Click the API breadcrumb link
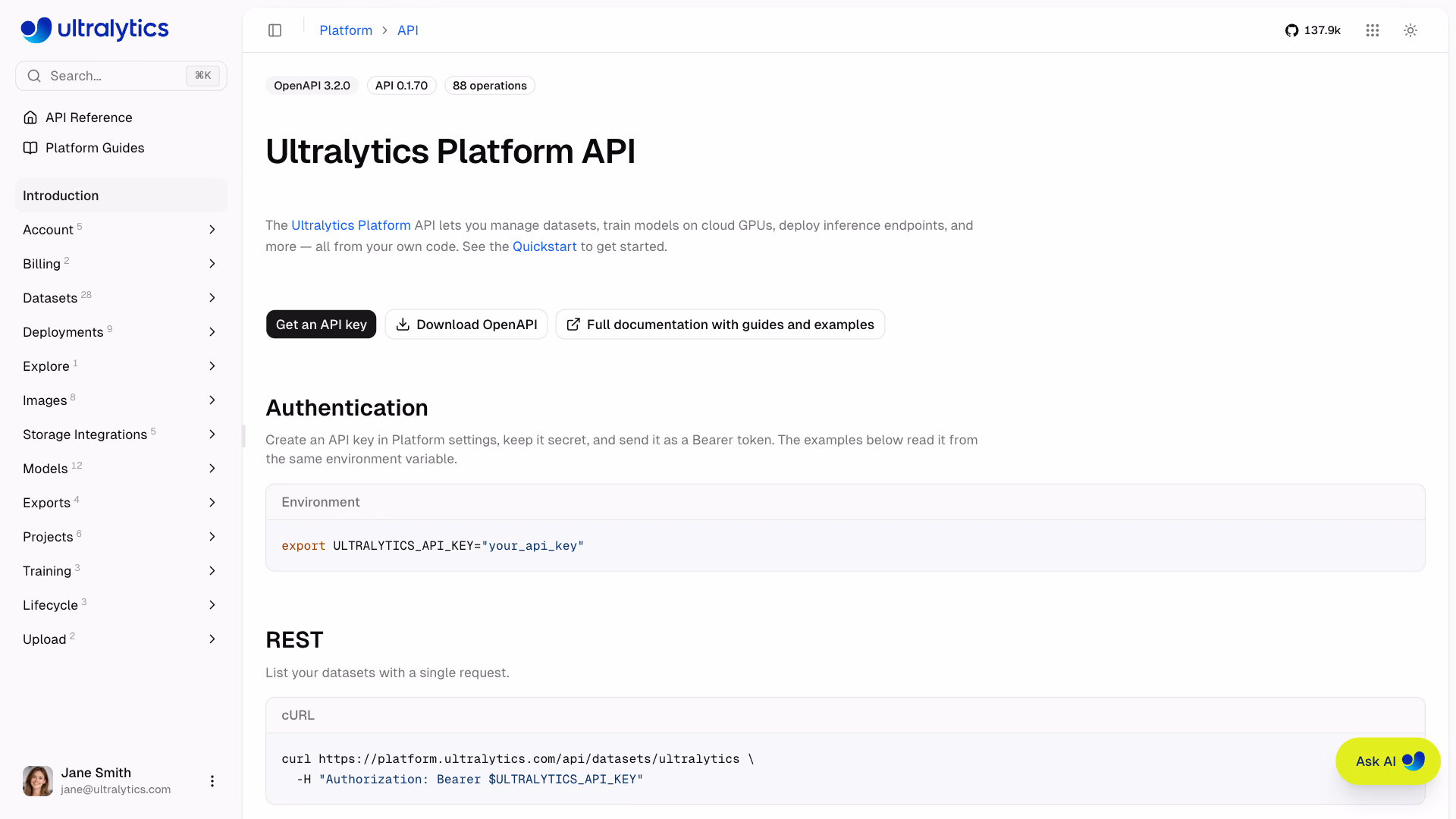This screenshot has width=1456, height=819. [x=408, y=30]
